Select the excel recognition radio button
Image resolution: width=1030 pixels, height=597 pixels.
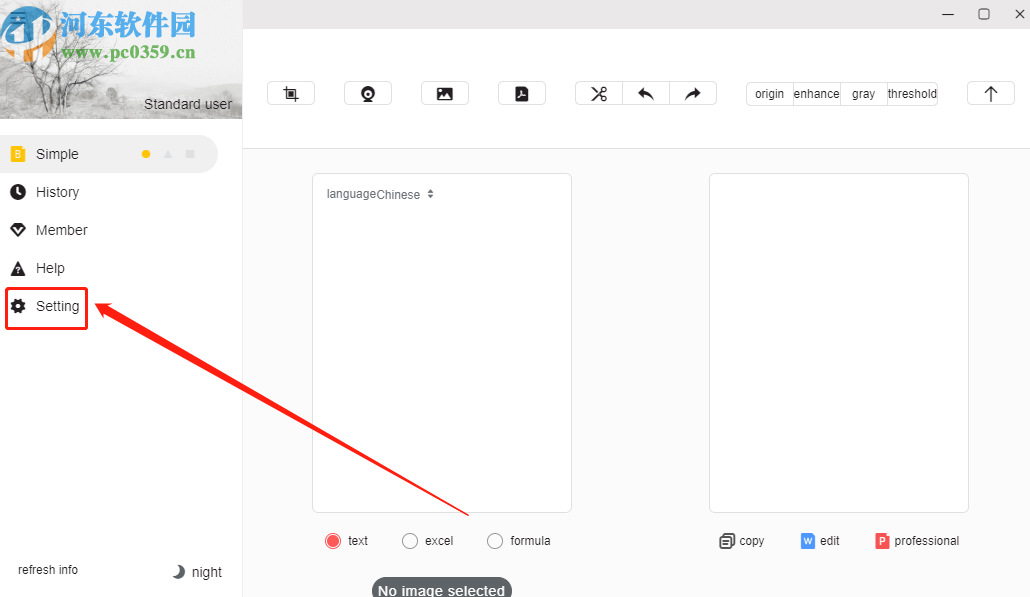coord(410,541)
